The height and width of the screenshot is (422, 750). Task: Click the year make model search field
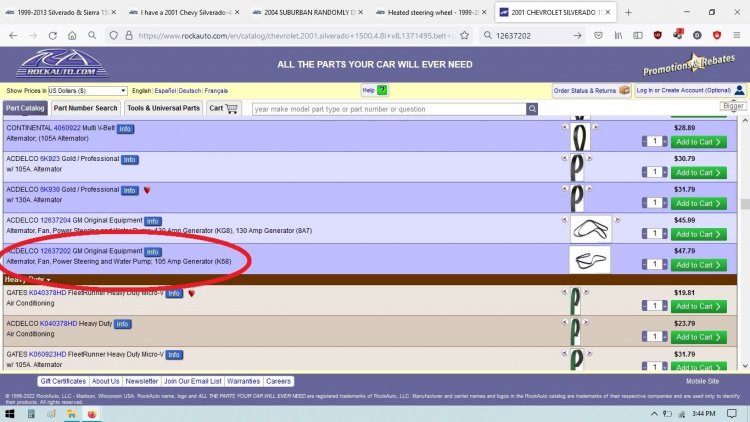pos(389,109)
